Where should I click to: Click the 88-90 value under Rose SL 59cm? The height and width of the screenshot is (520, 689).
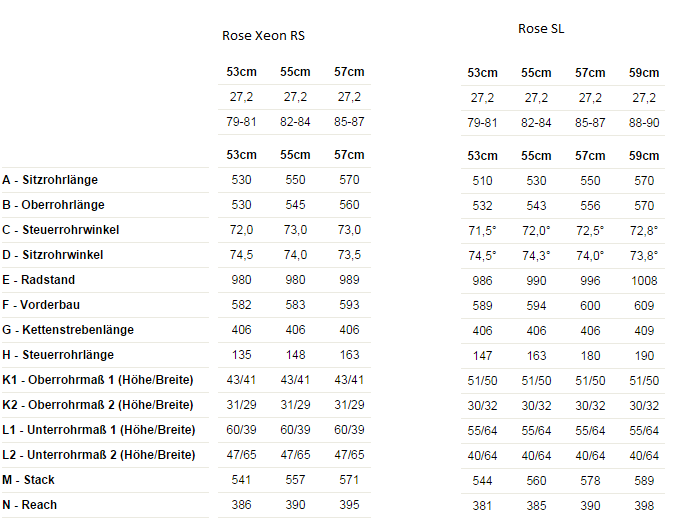tap(644, 123)
